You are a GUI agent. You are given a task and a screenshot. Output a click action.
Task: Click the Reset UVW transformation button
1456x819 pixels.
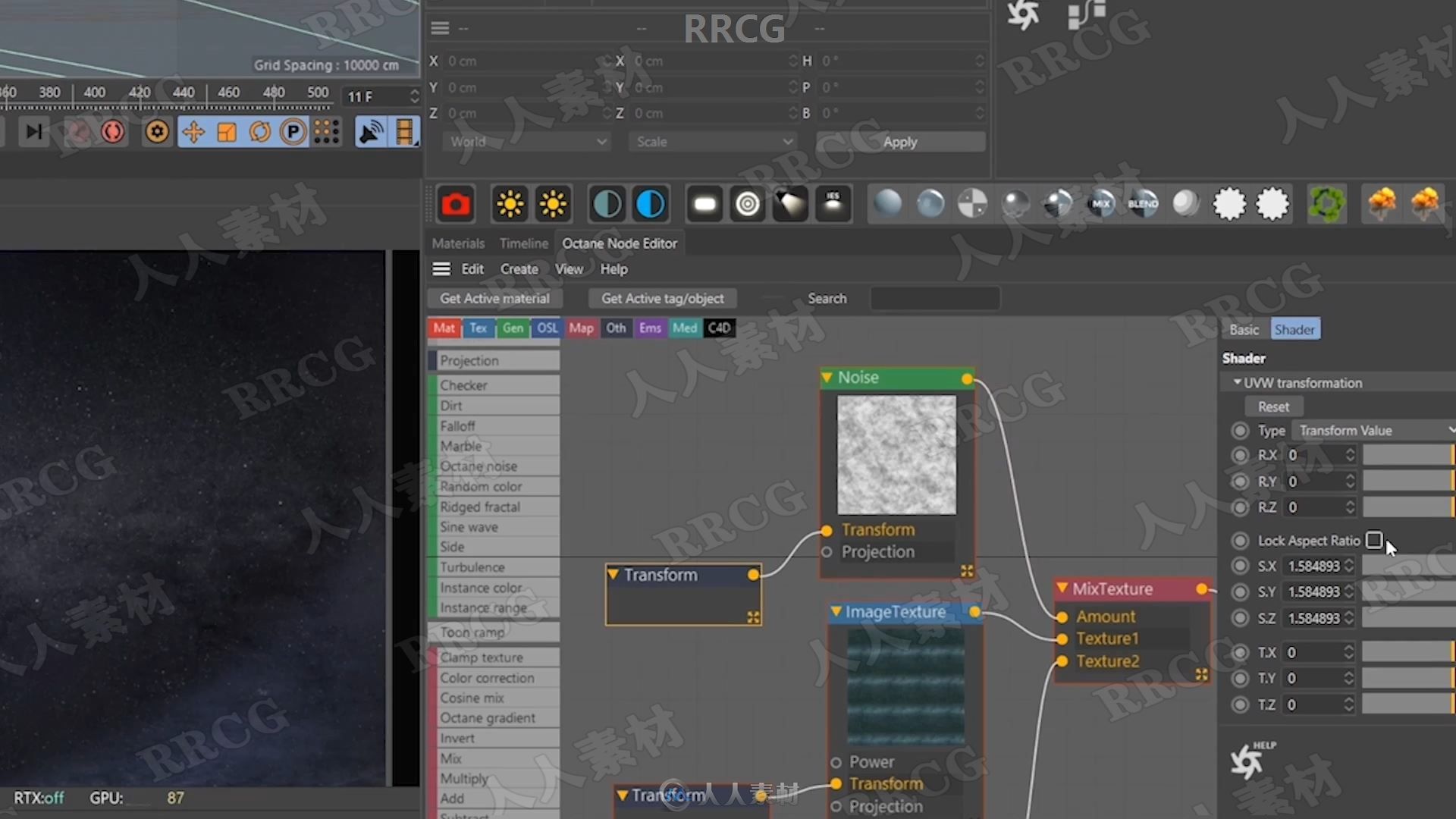[1272, 406]
